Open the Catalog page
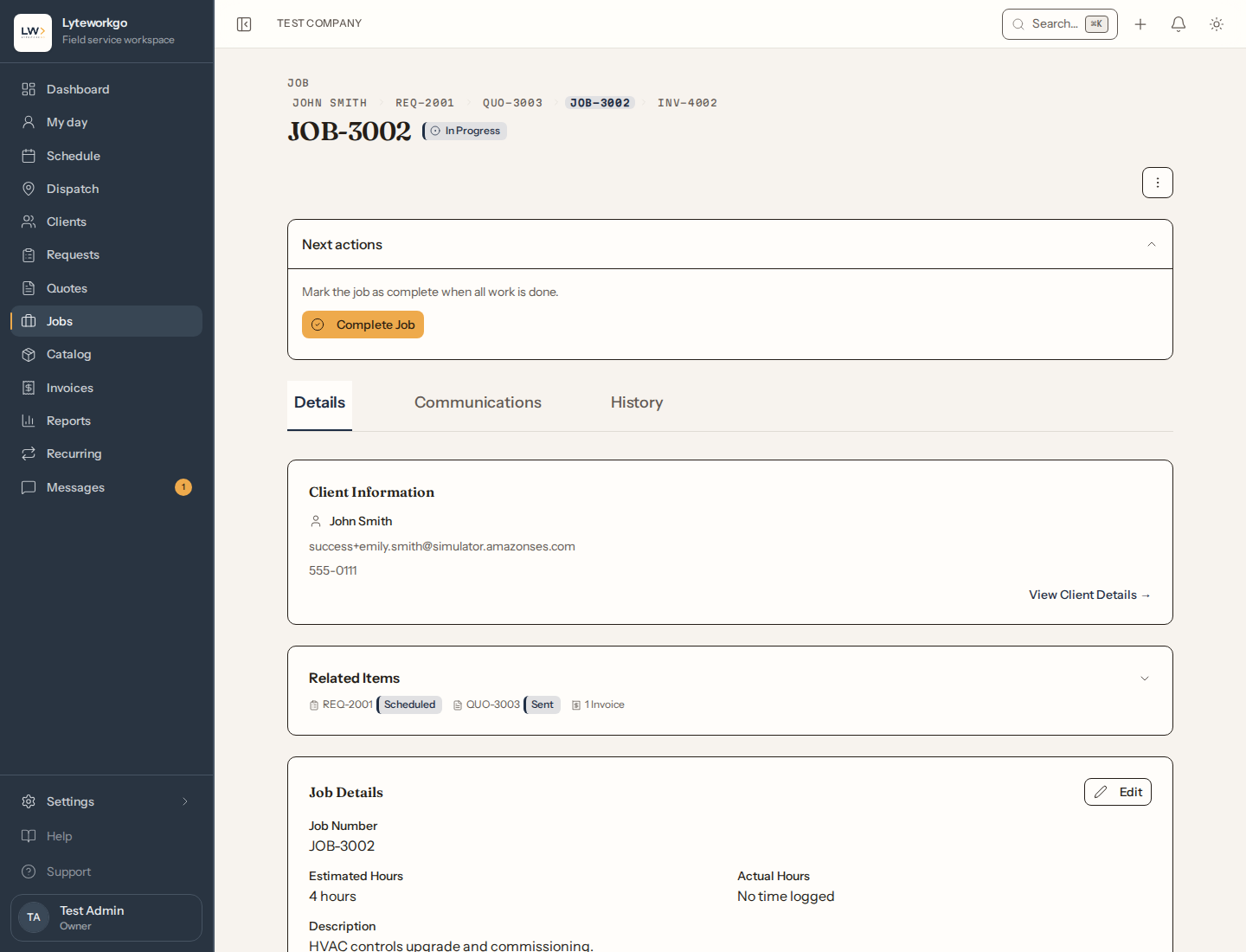 (x=106, y=354)
